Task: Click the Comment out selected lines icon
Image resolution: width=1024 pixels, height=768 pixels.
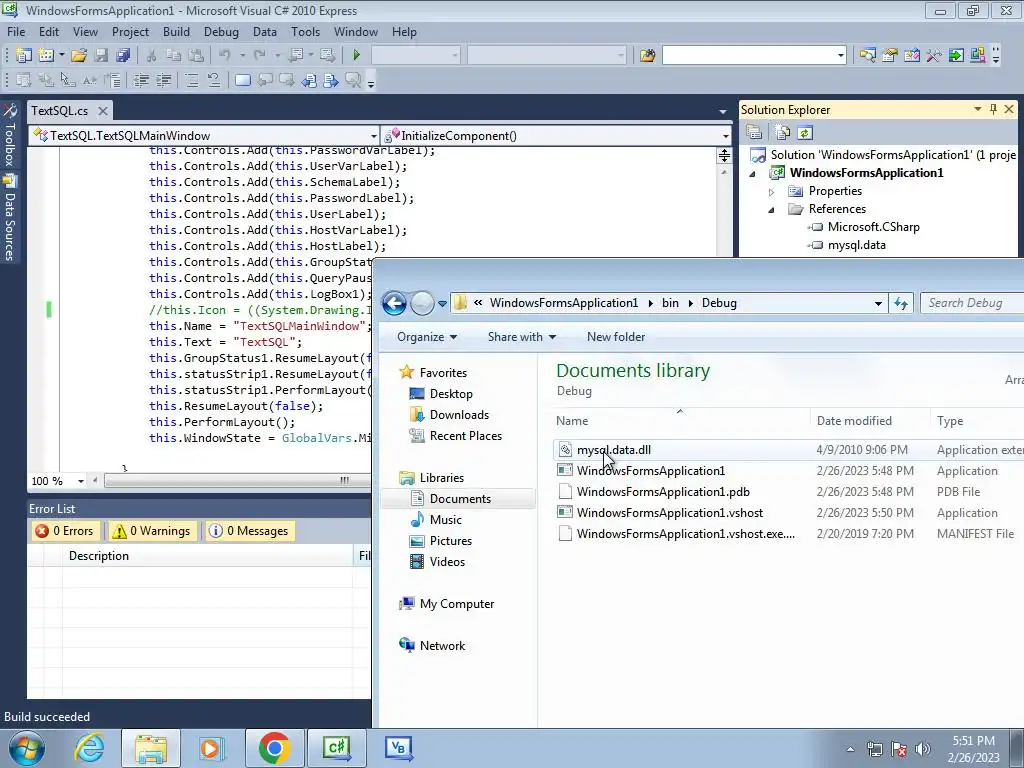Action: click(x=191, y=80)
